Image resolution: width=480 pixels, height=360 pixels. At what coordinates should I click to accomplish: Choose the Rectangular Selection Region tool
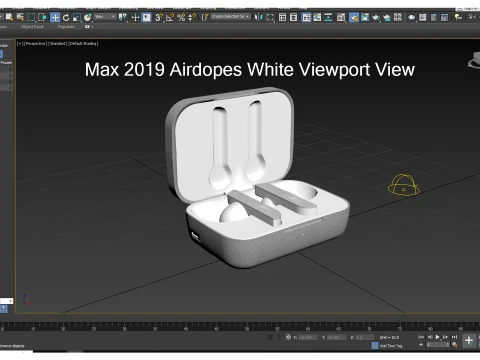(x=31, y=17)
